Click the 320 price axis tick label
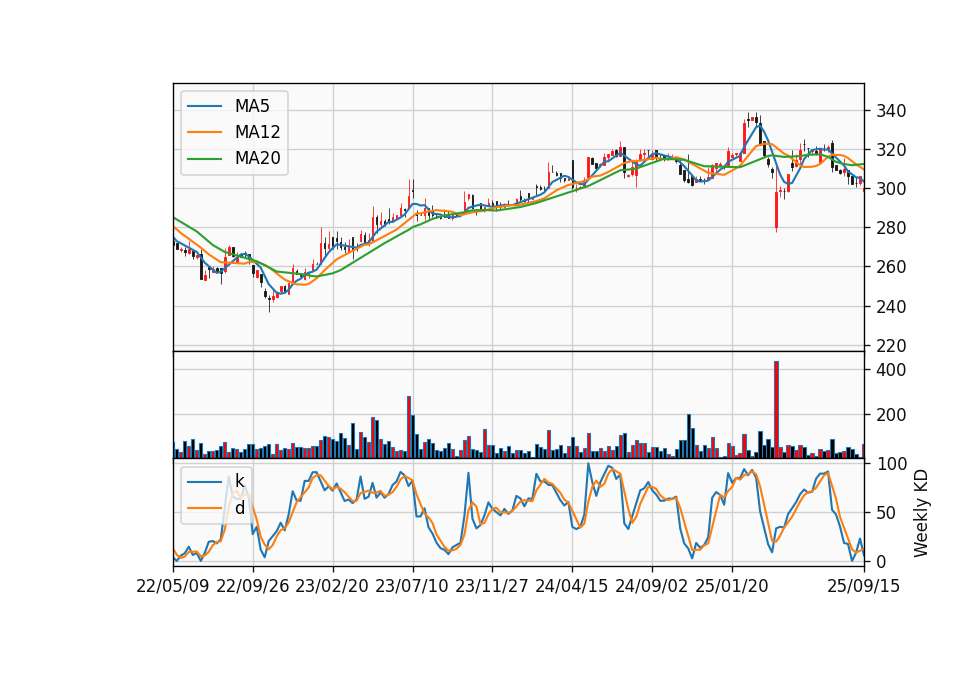Screen dimensions: 960x690 891,150
